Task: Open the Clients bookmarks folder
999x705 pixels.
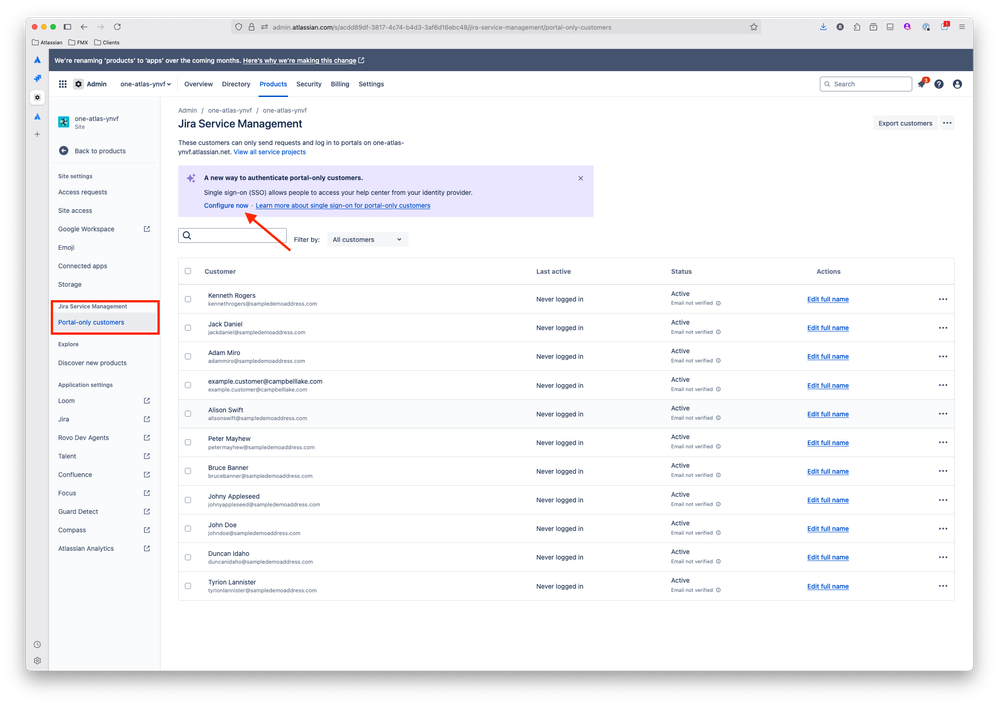Action: pyautogui.click(x=106, y=43)
